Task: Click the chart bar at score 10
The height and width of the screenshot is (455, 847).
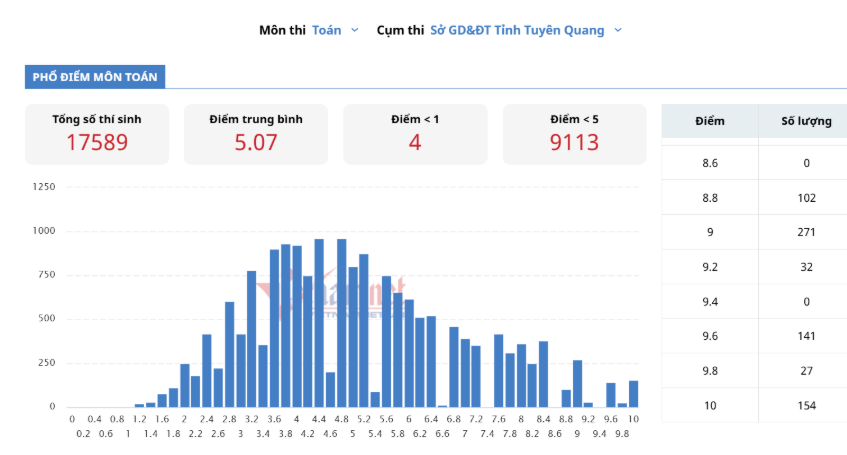Action: pyautogui.click(x=634, y=394)
